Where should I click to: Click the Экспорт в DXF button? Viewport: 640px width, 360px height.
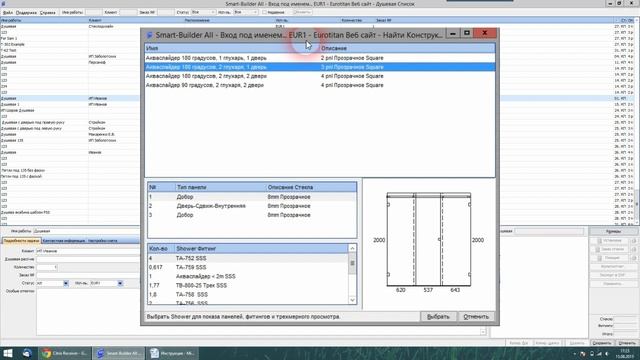pos(613,275)
